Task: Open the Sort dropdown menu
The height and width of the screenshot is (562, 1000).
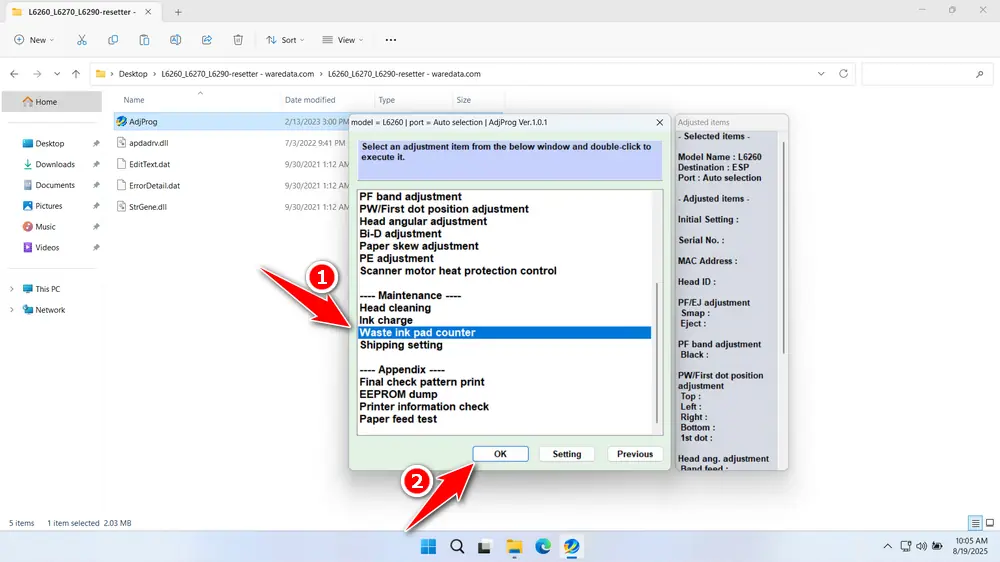Action: (x=286, y=40)
